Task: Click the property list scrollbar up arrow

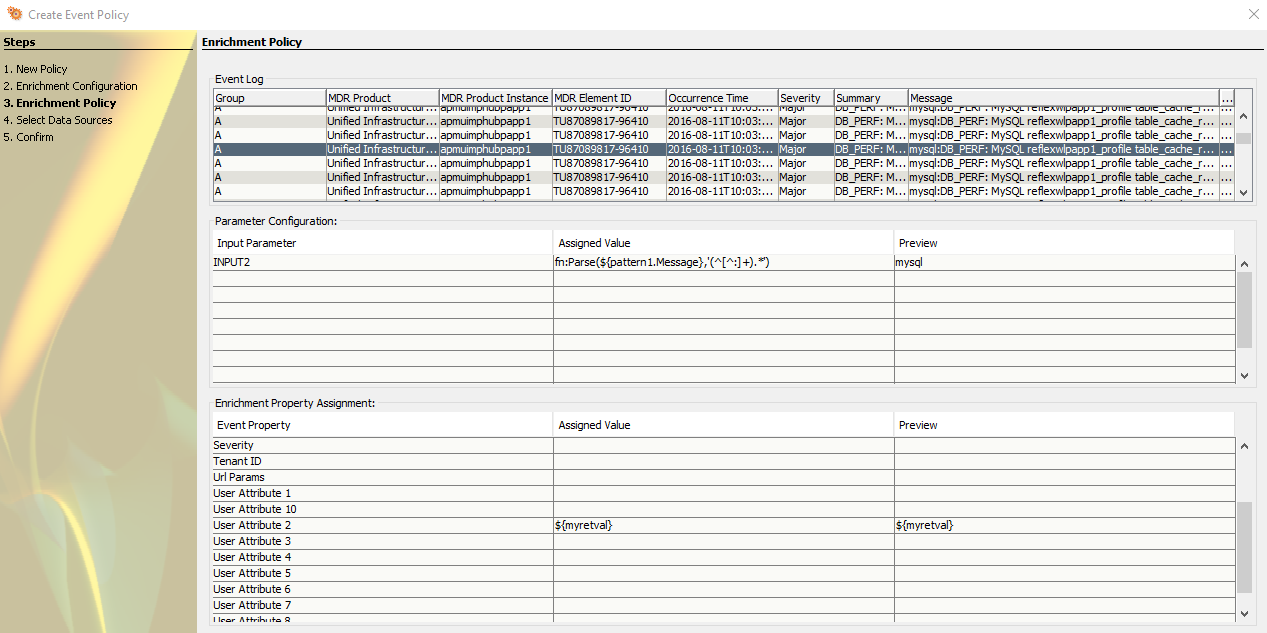Action: pyautogui.click(x=1243, y=445)
